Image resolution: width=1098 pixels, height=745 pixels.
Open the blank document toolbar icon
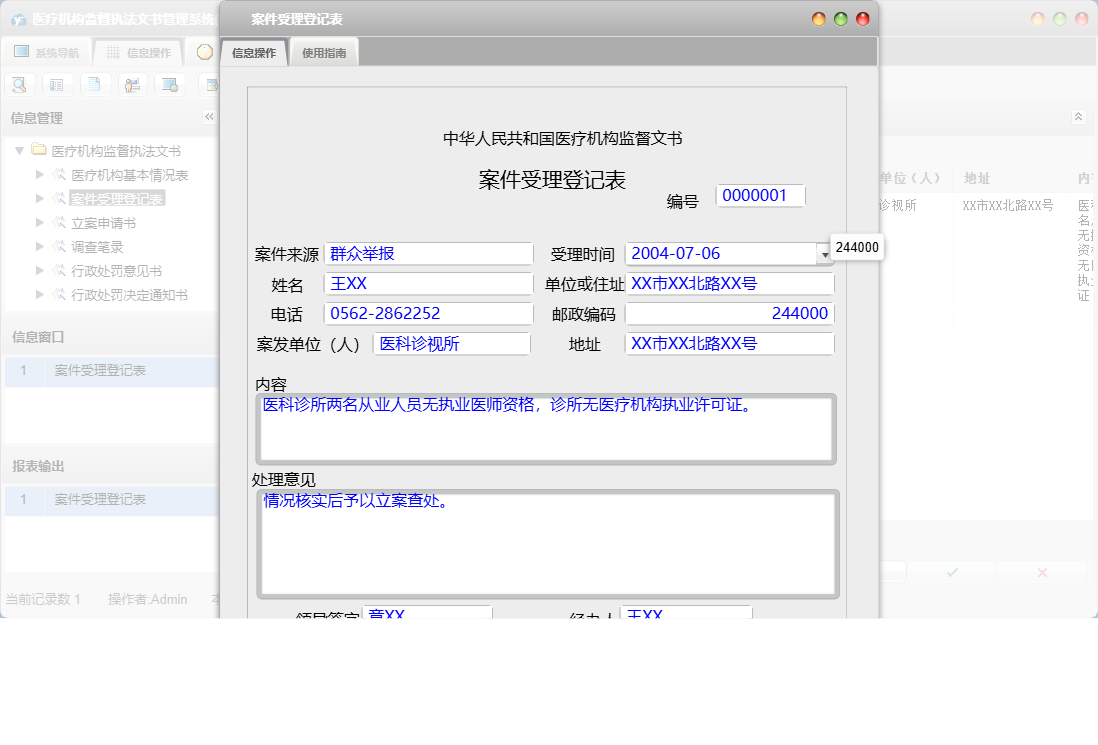(94, 84)
